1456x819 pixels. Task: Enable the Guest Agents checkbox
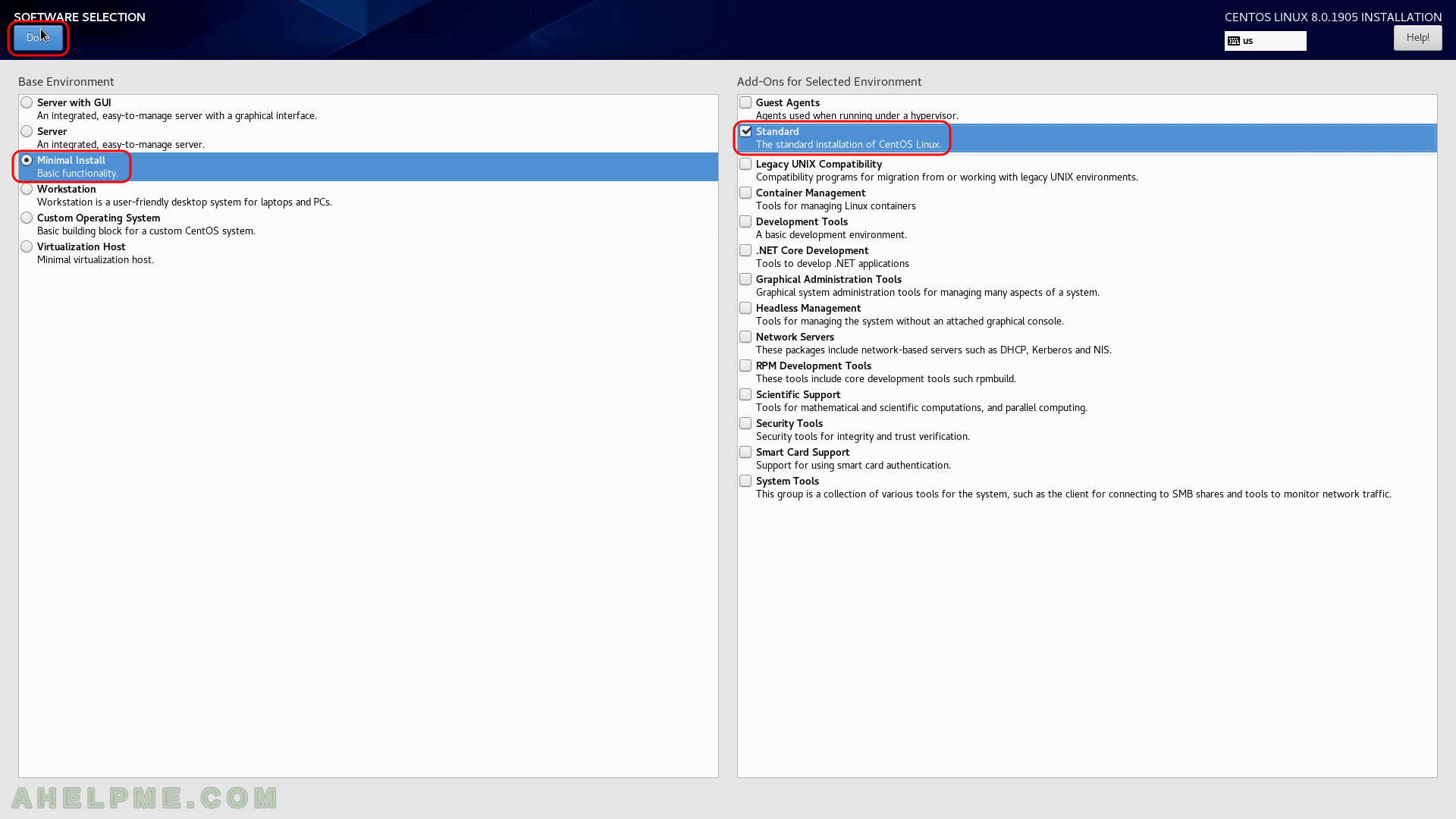pyautogui.click(x=745, y=102)
